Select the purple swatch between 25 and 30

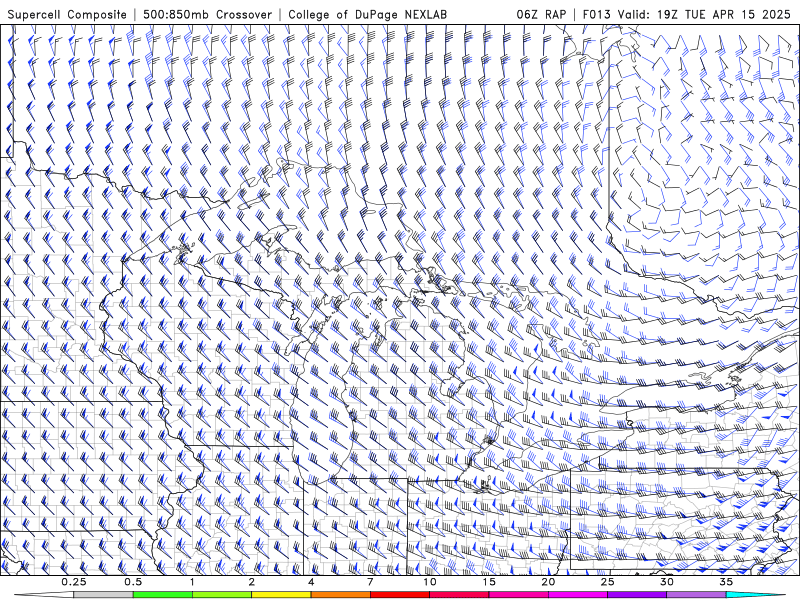[x=637, y=595]
